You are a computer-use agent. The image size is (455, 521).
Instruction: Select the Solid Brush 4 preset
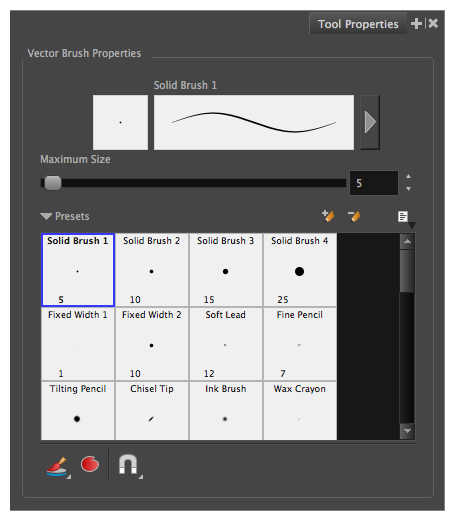[x=299, y=270]
